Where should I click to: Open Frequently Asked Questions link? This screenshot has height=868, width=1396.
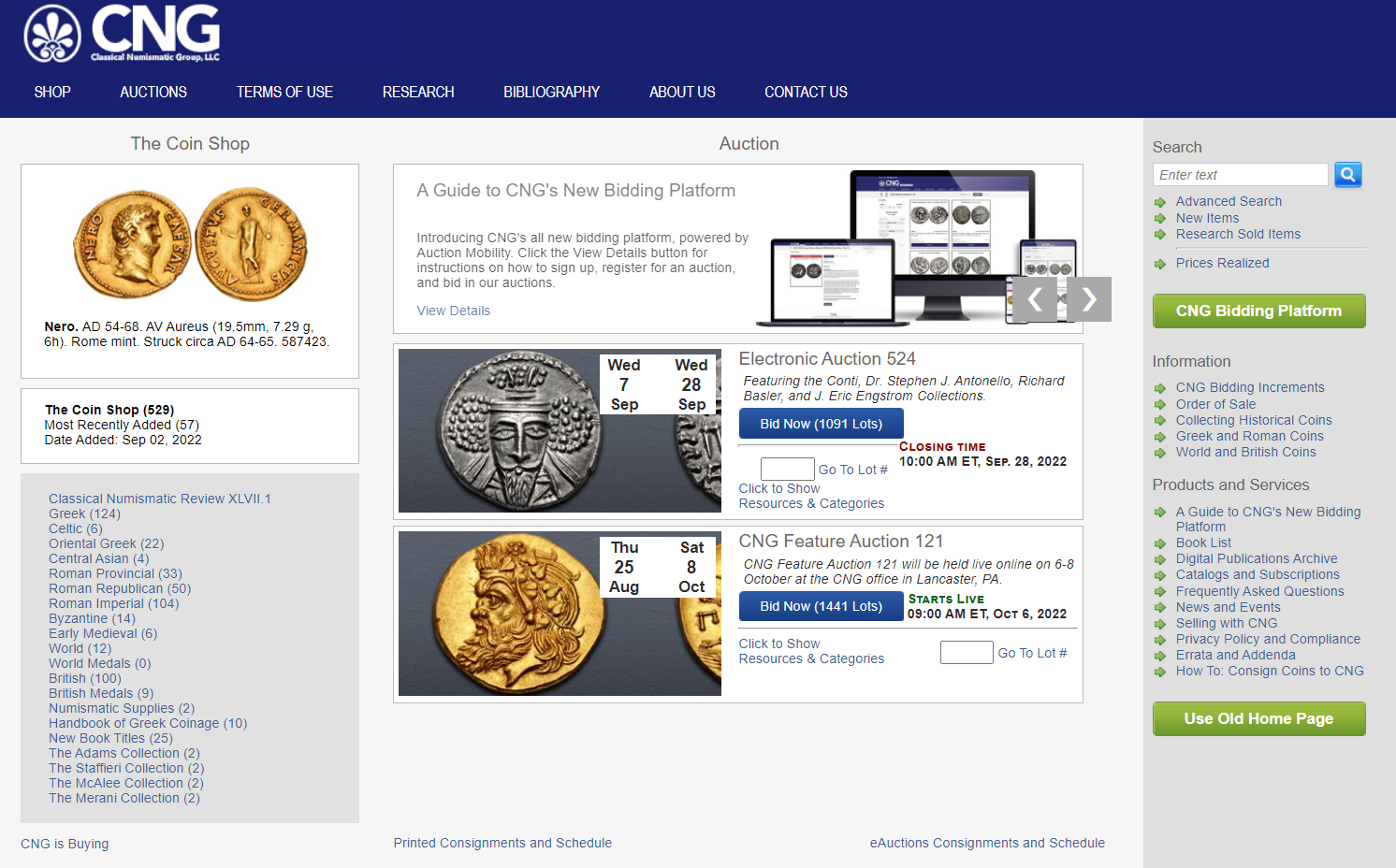pyautogui.click(x=1259, y=591)
